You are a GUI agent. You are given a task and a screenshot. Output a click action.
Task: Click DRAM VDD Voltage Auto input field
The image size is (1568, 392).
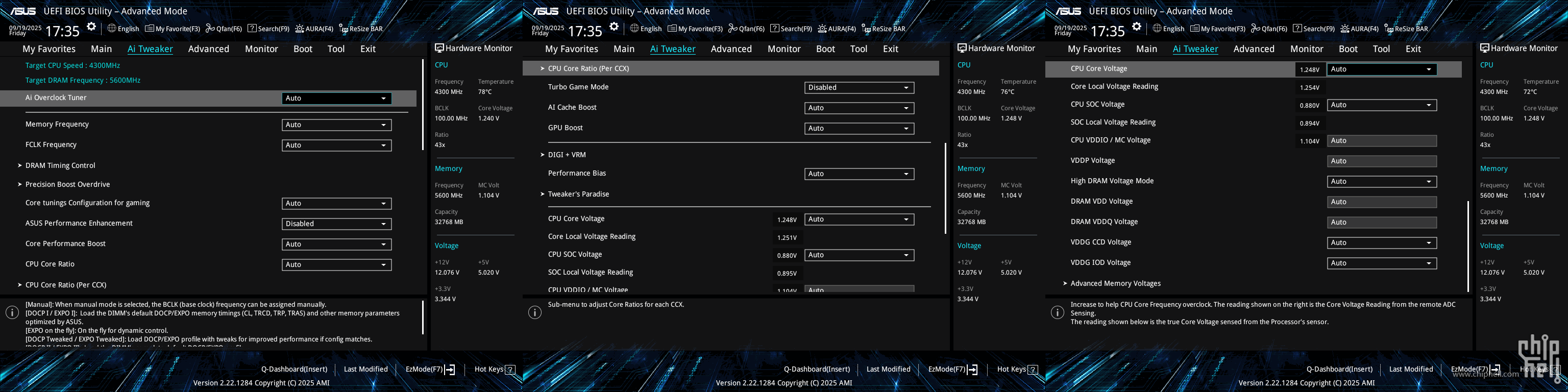point(1382,202)
